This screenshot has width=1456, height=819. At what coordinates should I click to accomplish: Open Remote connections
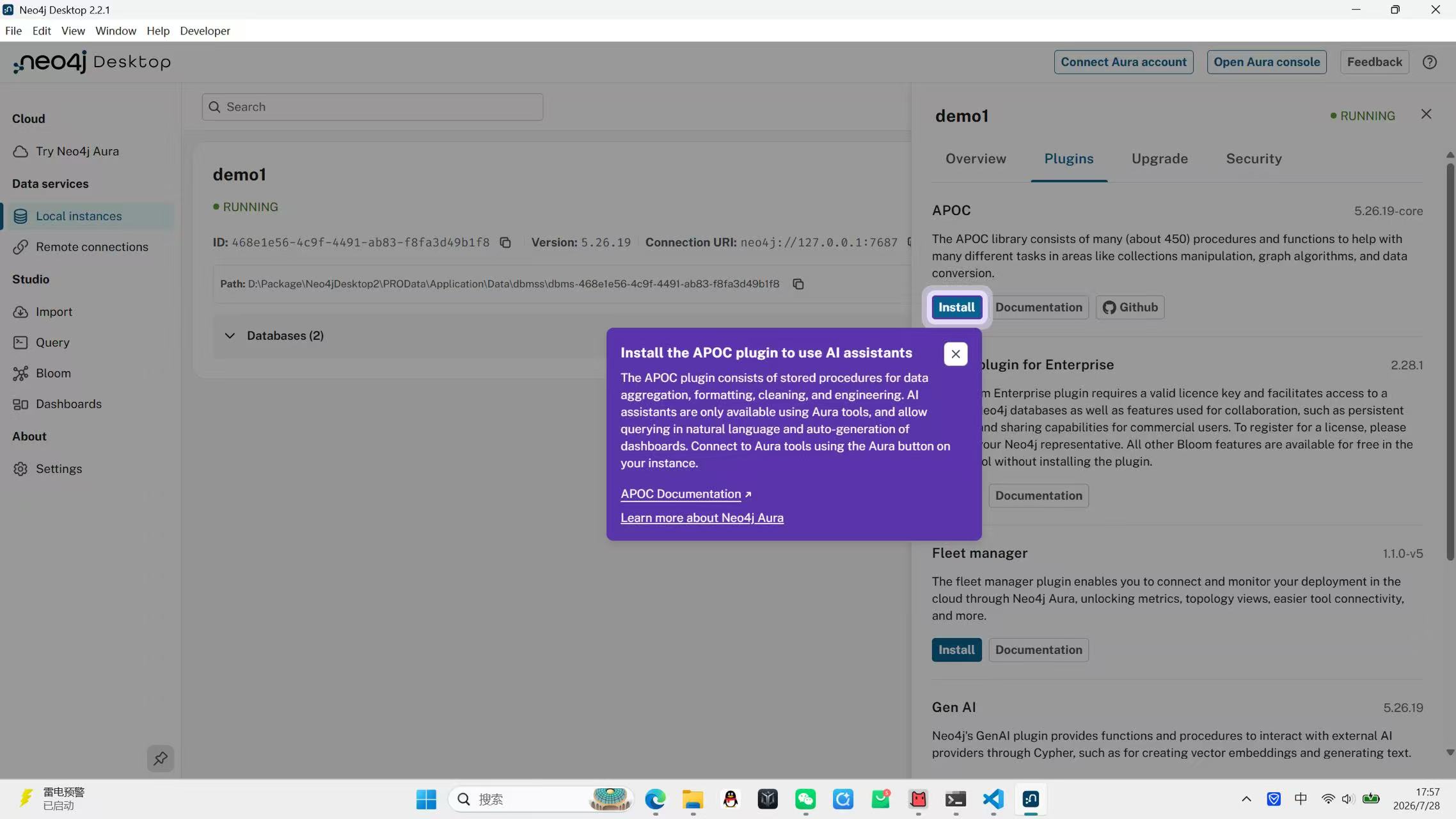pyautogui.click(x=91, y=247)
